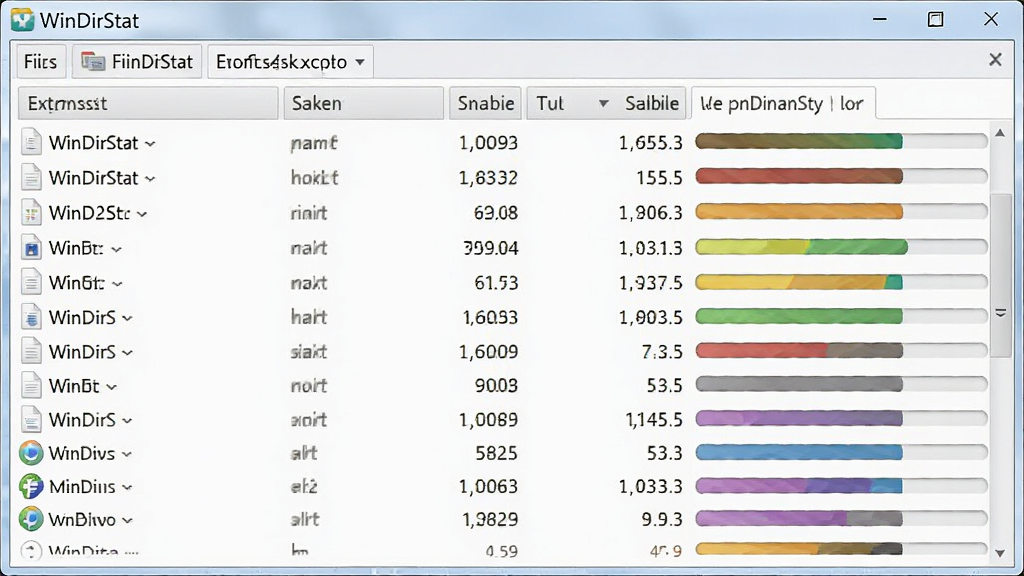Click file icon of WinDirS row showing 1,0089
The height and width of the screenshot is (576, 1024).
coord(31,419)
